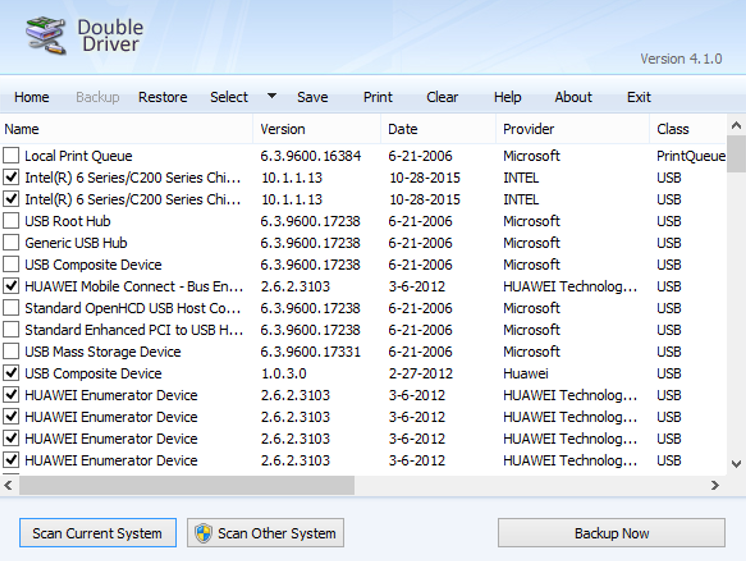746x561 pixels.
Task: Select HUAWEI Mobile Connect - Bus En... row name
Action: tap(134, 286)
